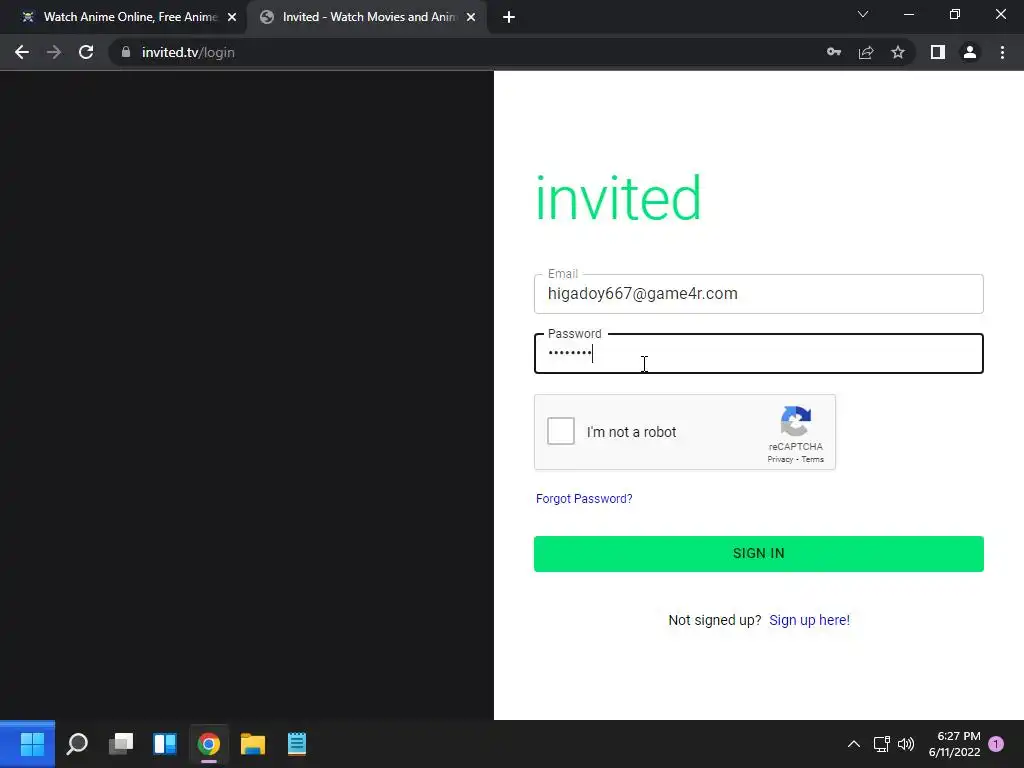Follow the Sign up here! link
Viewport: 1024px width, 768px height.
[809, 620]
